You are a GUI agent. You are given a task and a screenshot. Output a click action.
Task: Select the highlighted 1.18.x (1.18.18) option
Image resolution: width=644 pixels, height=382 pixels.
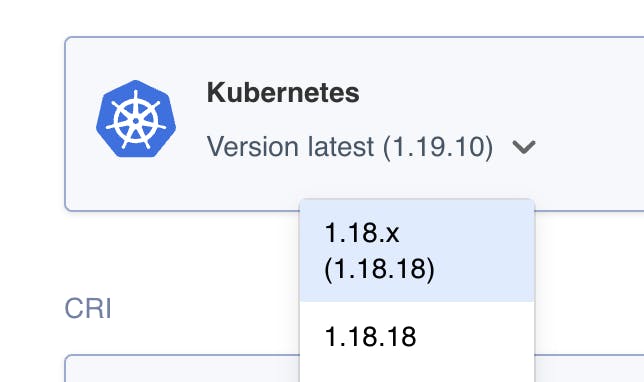pos(417,251)
